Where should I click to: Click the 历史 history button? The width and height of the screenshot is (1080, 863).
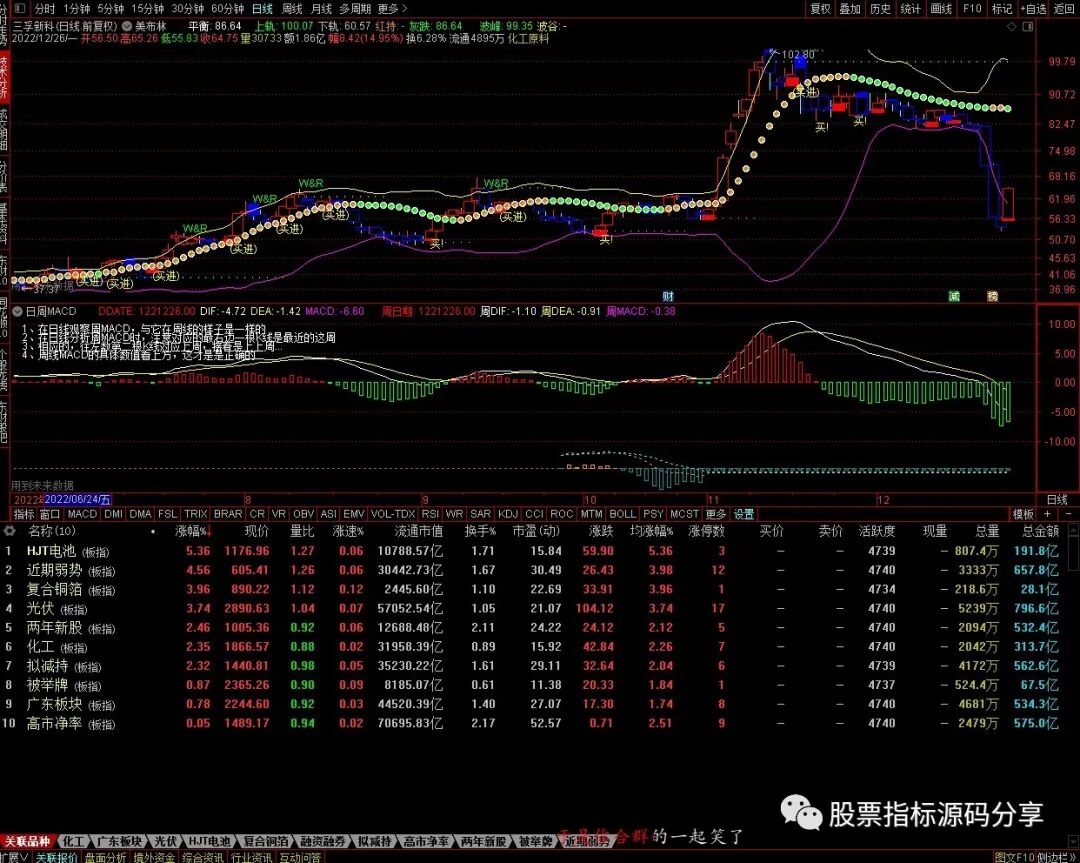click(x=880, y=9)
